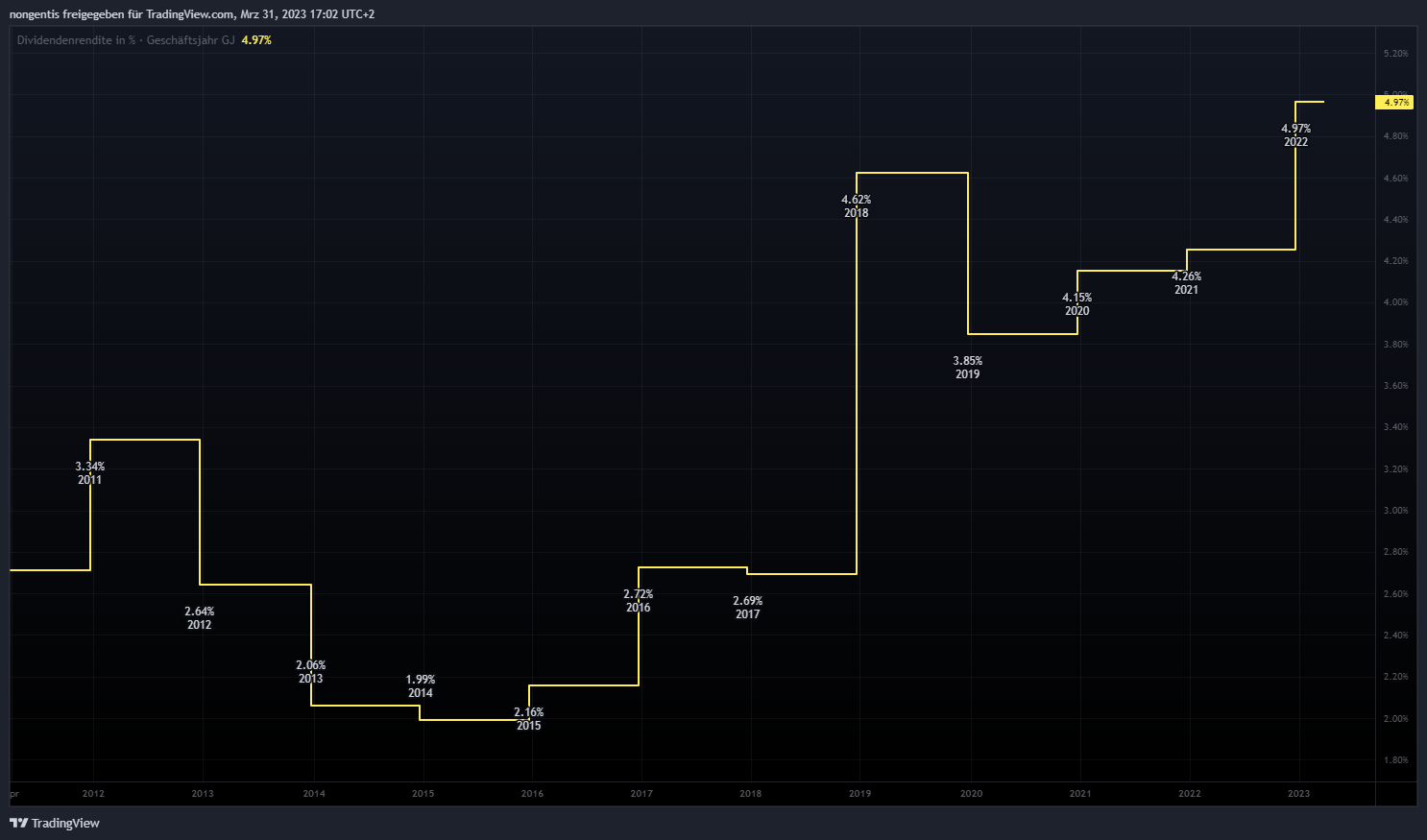Image resolution: width=1427 pixels, height=840 pixels.
Task: Select the Dividendenrendite in % legend title
Action: pos(76,40)
